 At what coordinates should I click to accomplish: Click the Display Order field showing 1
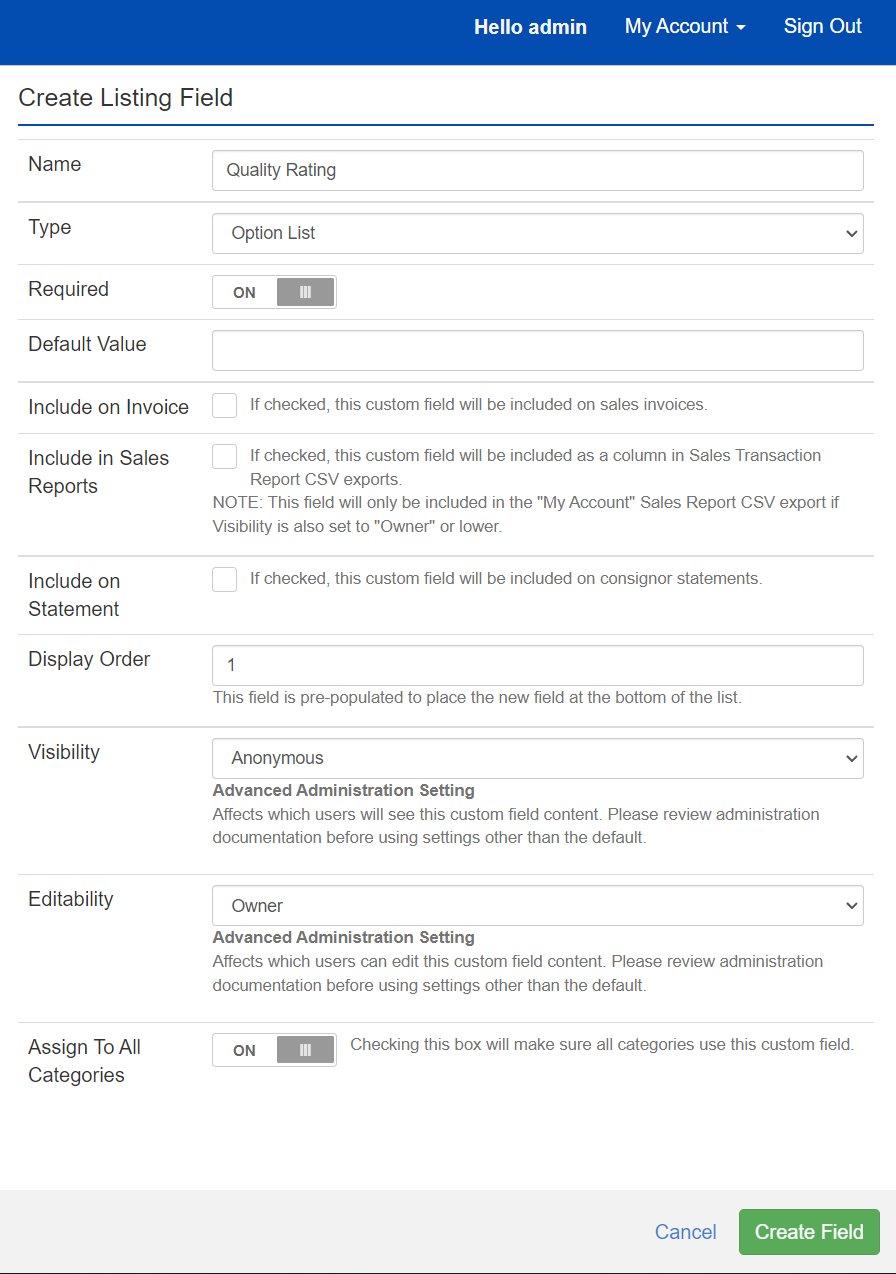click(537, 665)
